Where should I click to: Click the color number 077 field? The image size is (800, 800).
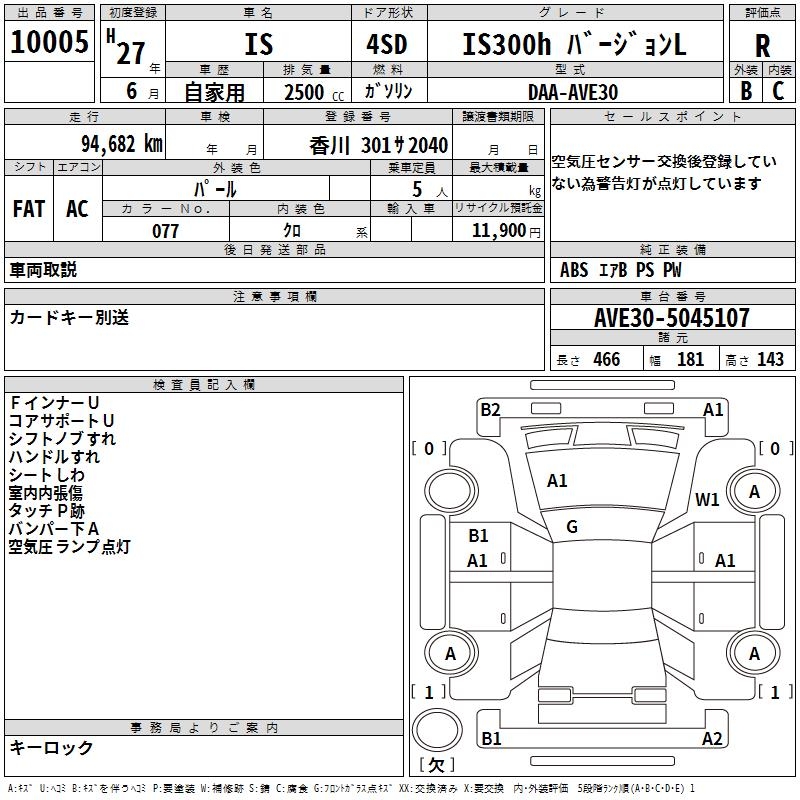[x=165, y=231]
